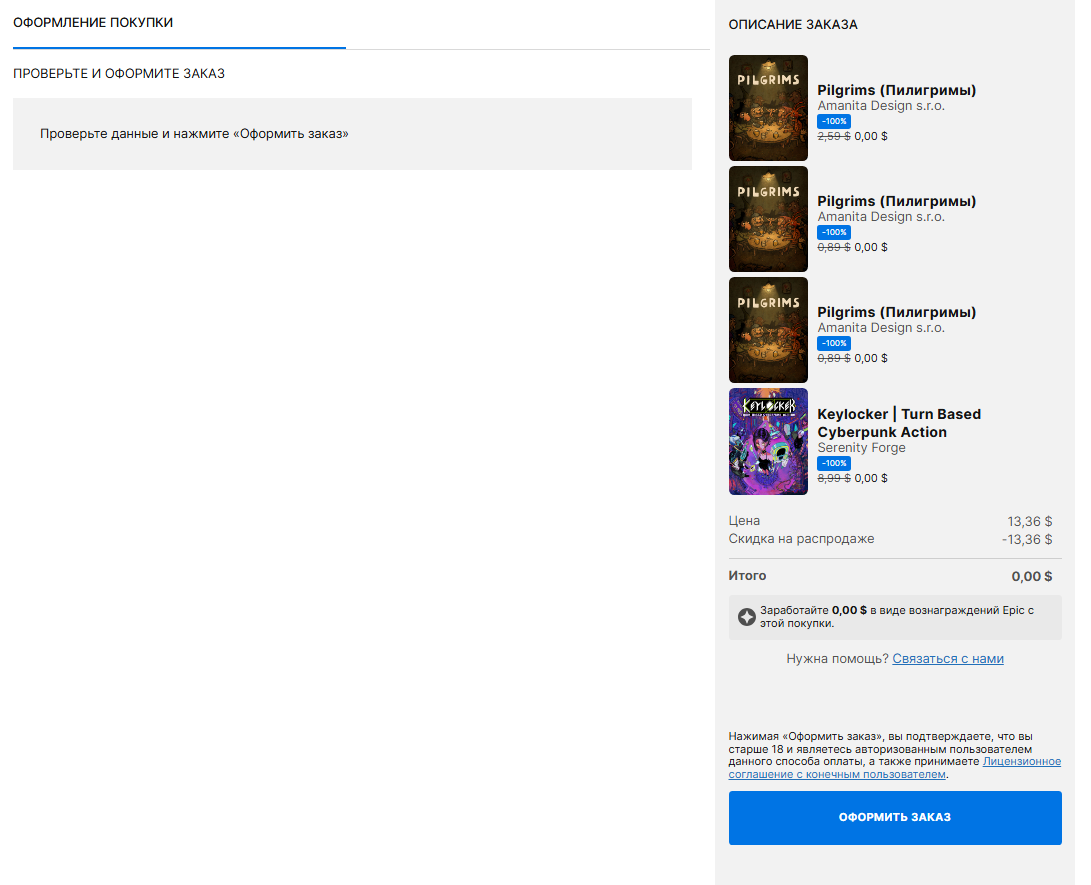
Task: Click the «Цена» amount 13,36 $
Action: [x=1029, y=521]
